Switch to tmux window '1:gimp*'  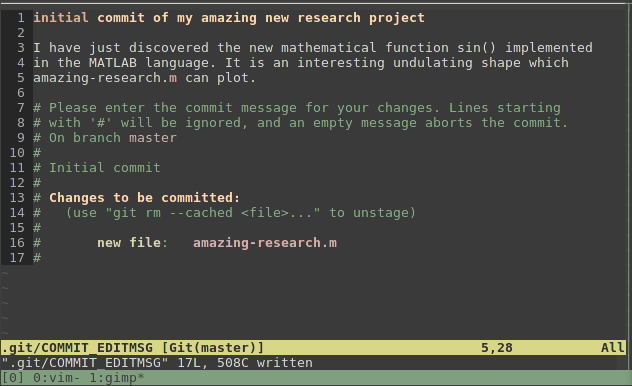click(117, 378)
